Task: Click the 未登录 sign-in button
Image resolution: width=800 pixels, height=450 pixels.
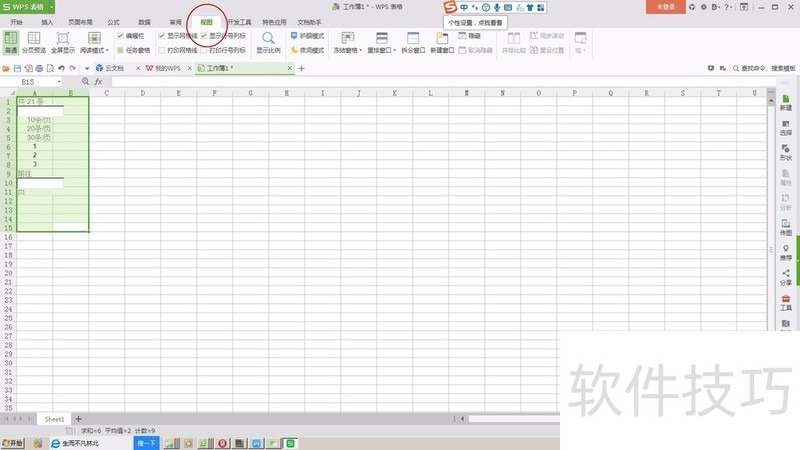Action: (665, 7)
